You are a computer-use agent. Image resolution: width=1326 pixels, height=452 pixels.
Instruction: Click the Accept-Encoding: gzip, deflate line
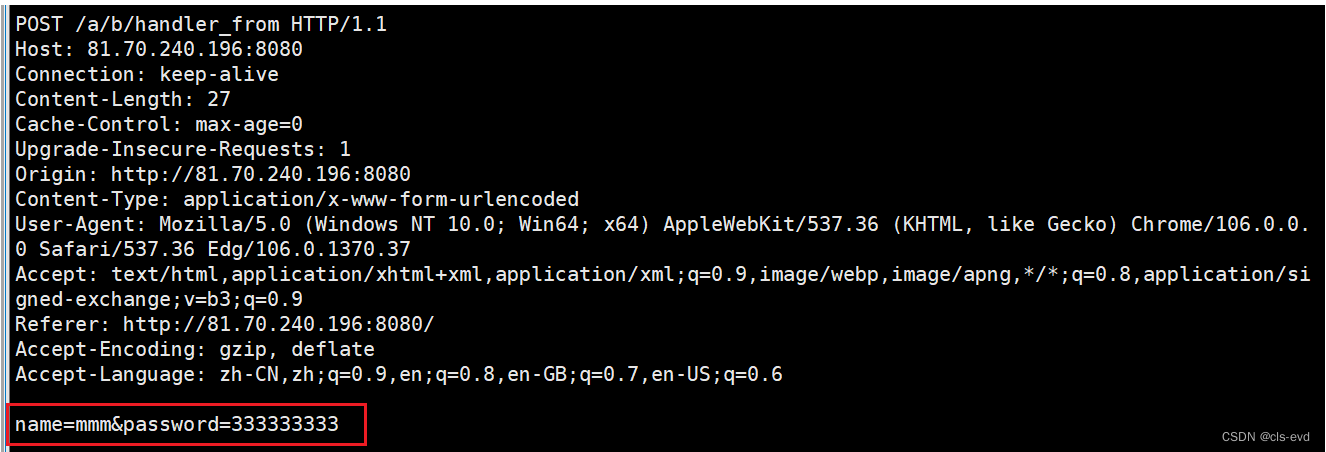(x=194, y=349)
